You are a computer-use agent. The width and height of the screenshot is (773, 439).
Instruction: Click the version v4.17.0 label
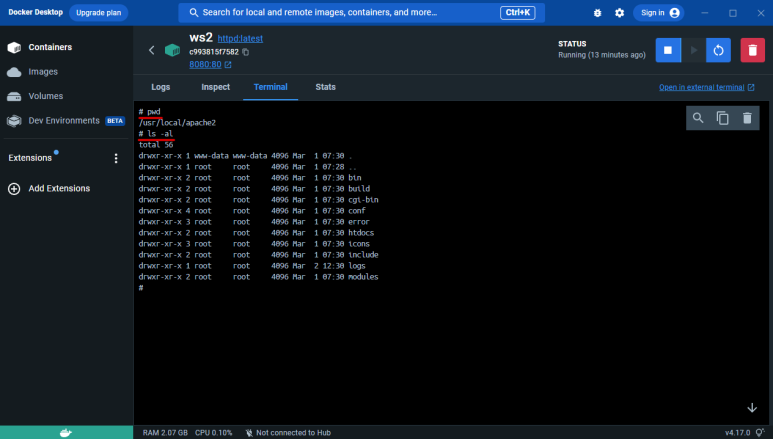click(x=738, y=433)
